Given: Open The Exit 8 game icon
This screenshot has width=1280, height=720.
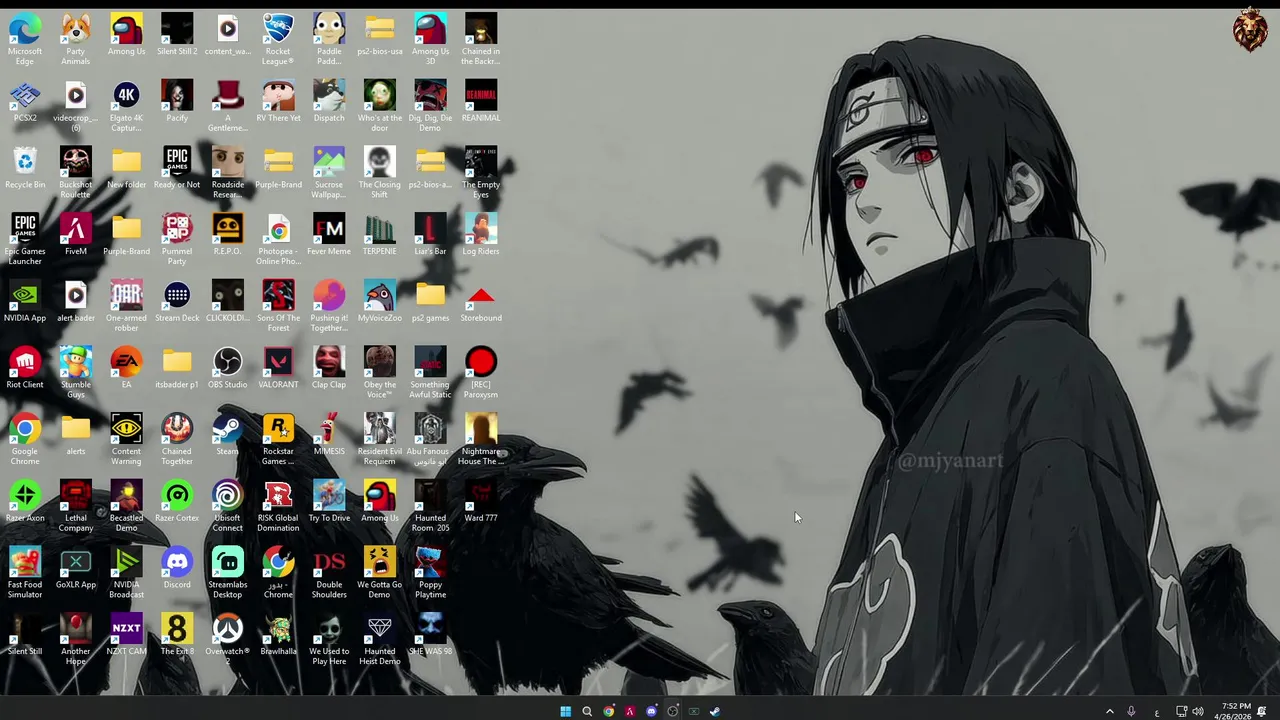Looking at the screenshot, I should pyautogui.click(x=177, y=635).
